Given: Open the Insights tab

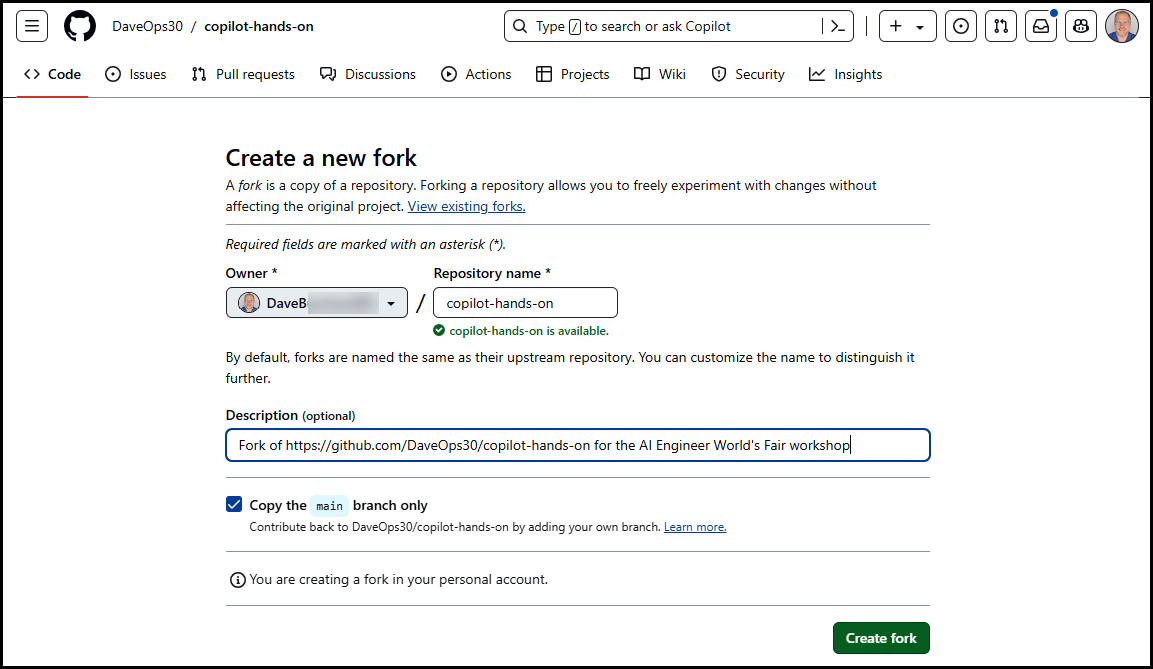Looking at the screenshot, I should pos(845,74).
